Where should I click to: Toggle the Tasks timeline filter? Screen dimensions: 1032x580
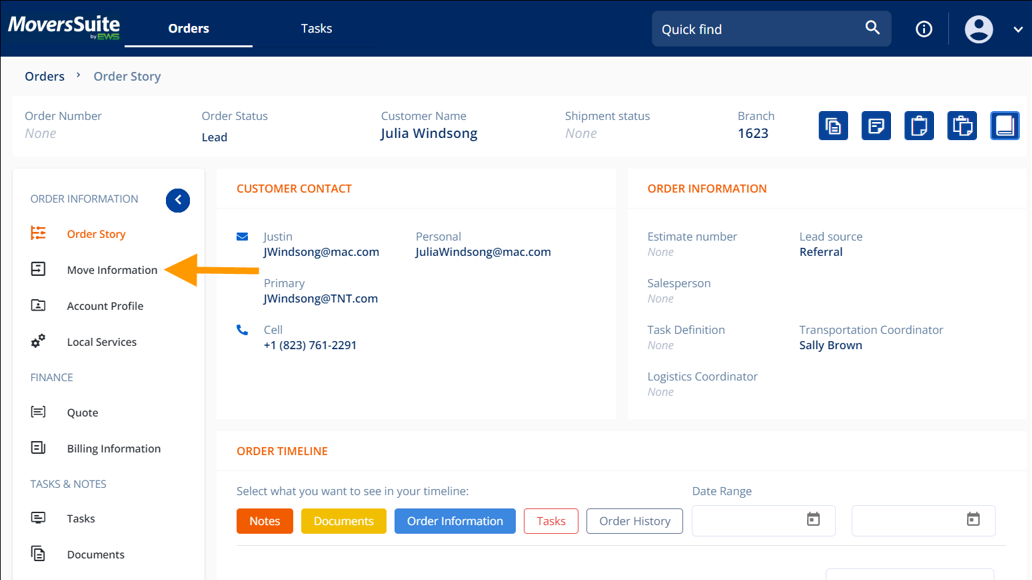coord(551,521)
